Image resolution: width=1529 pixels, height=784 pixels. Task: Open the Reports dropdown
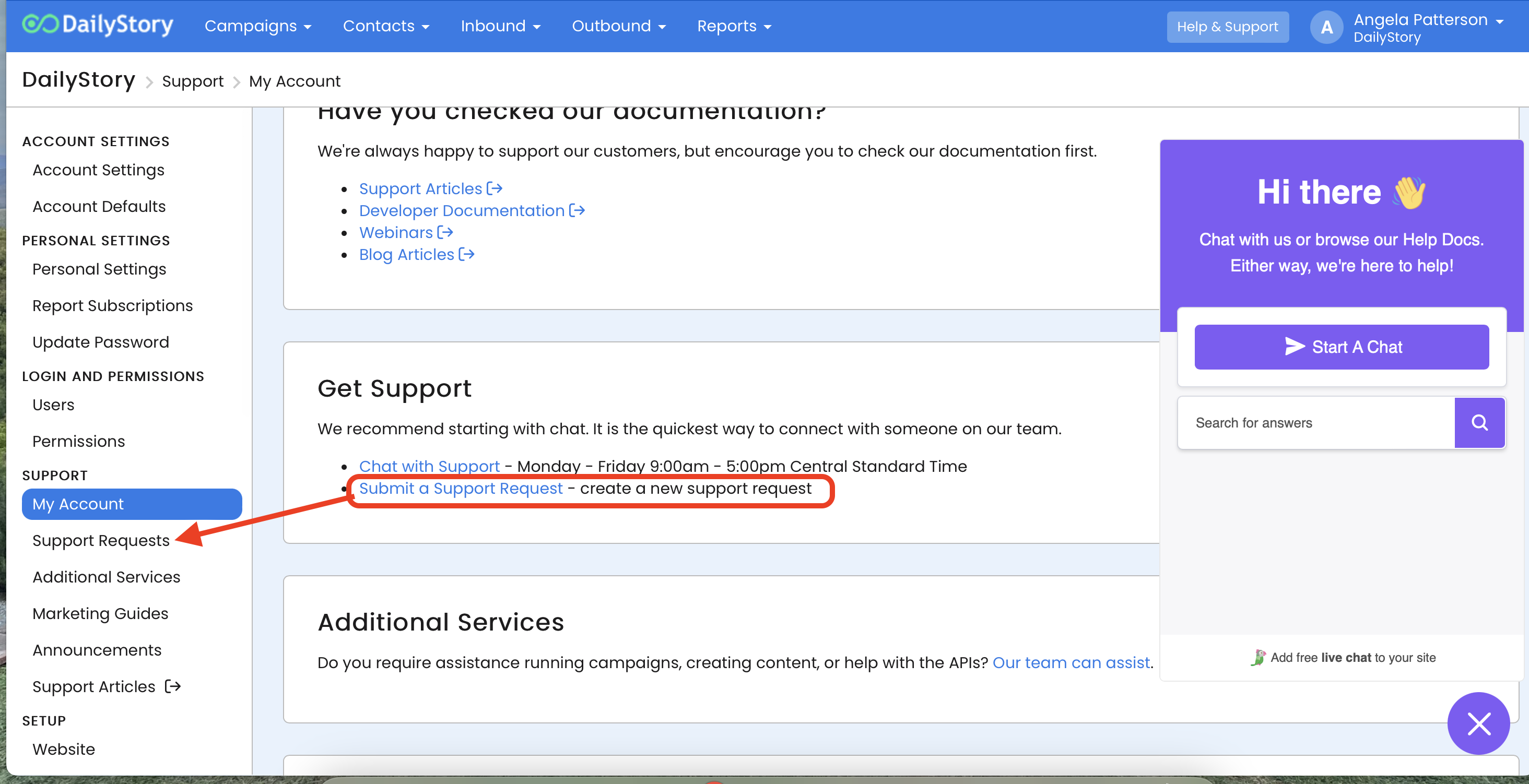point(734,26)
